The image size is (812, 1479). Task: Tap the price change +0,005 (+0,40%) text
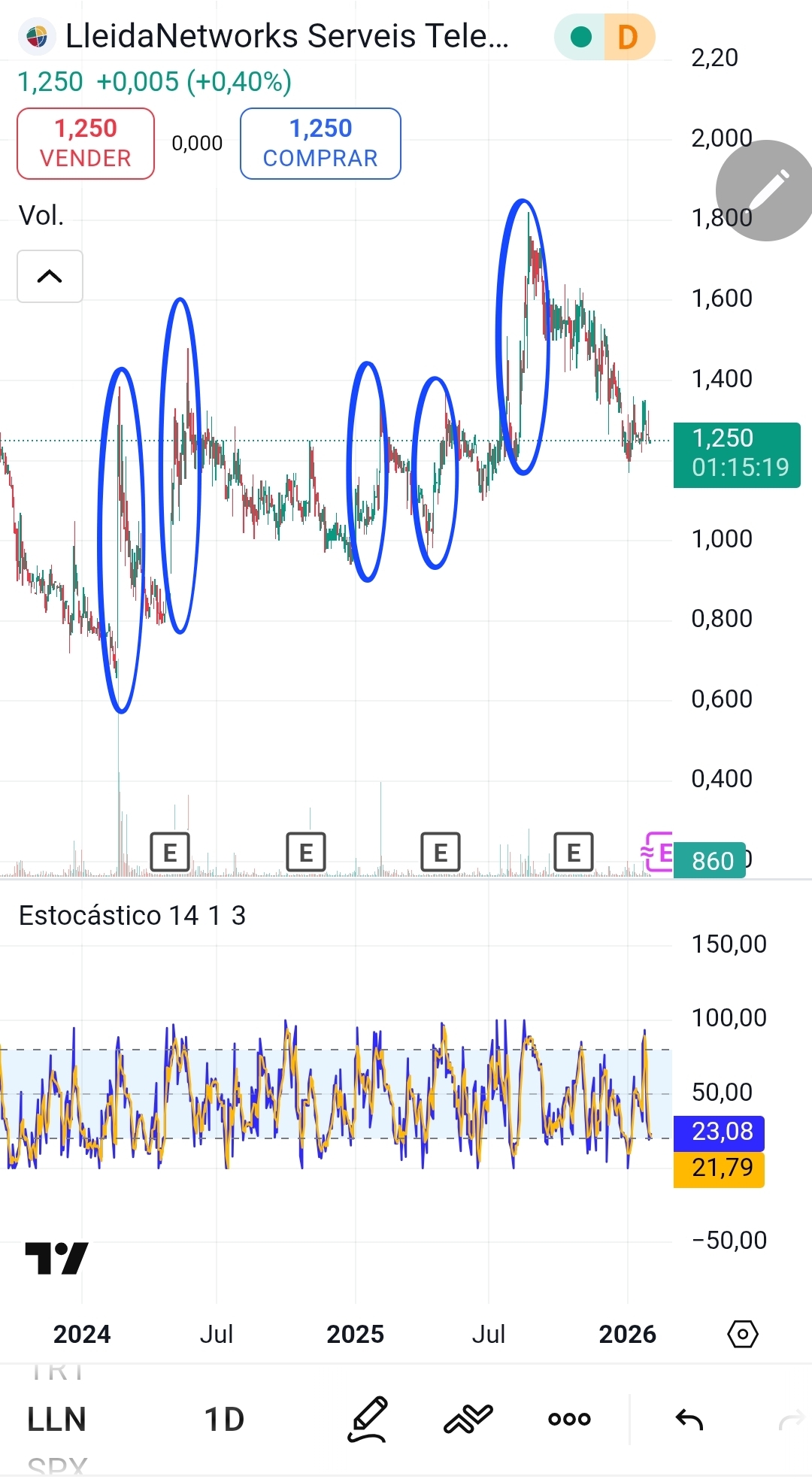pyautogui.click(x=194, y=81)
